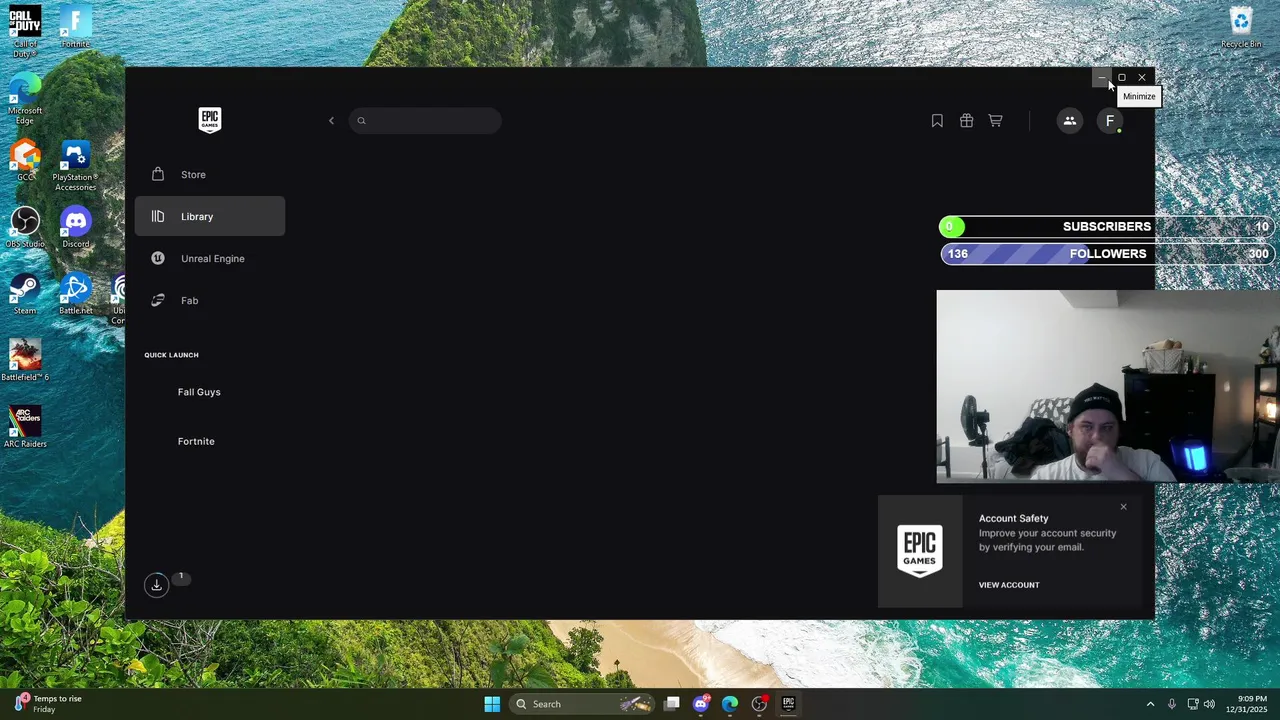Open Fab in the sidebar
The width and height of the screenshot is (1280, 720).
coord(210,300)
